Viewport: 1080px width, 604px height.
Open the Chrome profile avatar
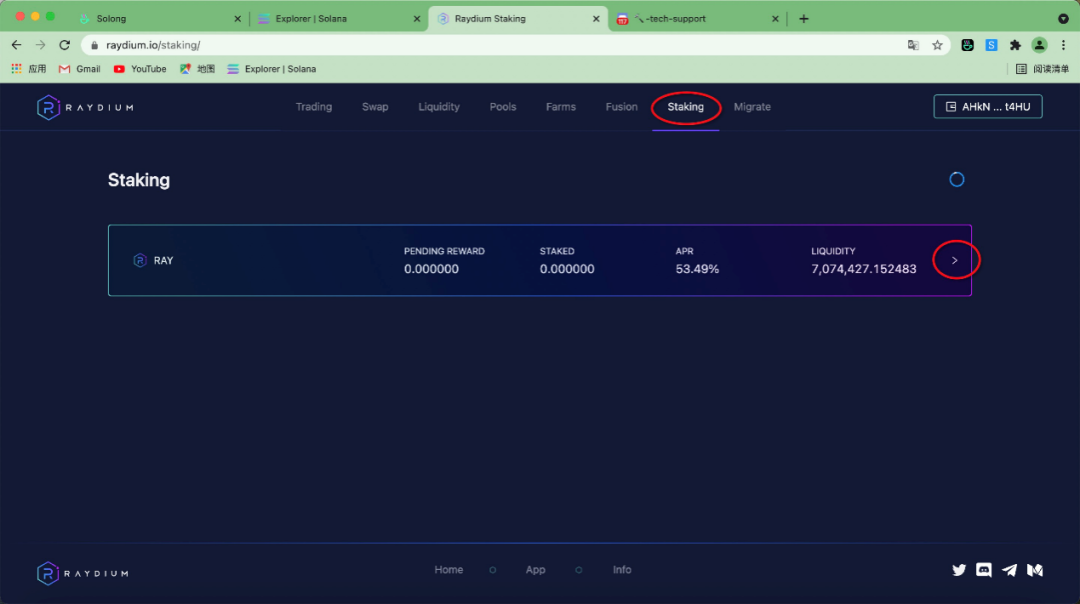click(1039, 45)
